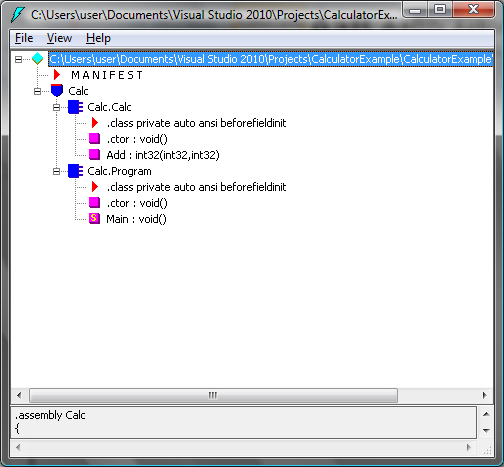Maximize the ILDASM window

pyautogui.click(x=440, y=9)
